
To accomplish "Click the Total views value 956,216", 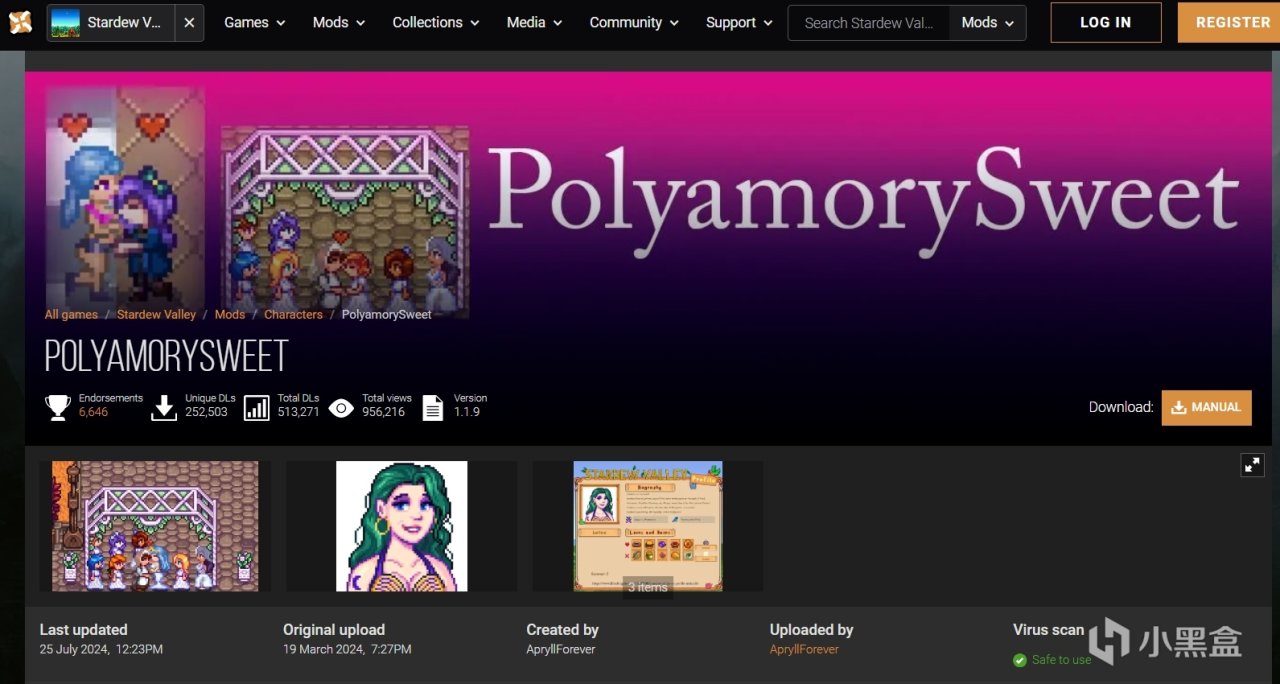I will tap(383, 412).
